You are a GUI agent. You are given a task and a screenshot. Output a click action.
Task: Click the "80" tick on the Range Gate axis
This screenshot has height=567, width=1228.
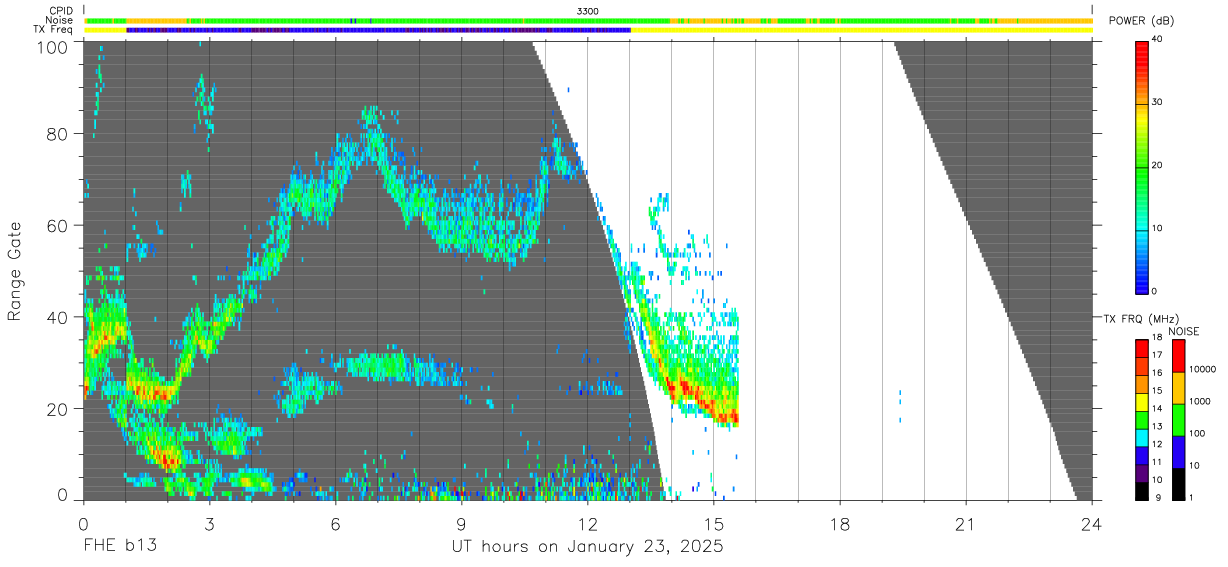(x=56, y=133)
